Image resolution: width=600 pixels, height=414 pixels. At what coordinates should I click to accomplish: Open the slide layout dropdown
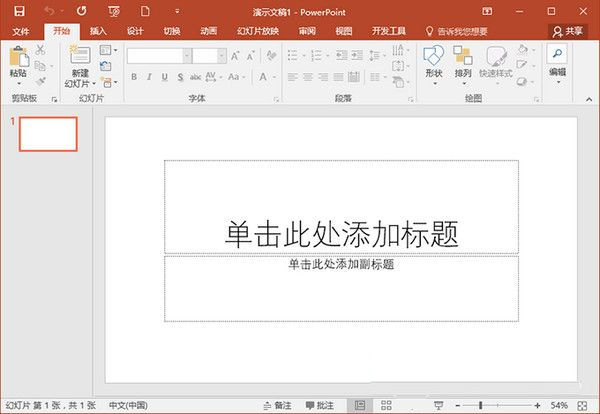[108, 50]
